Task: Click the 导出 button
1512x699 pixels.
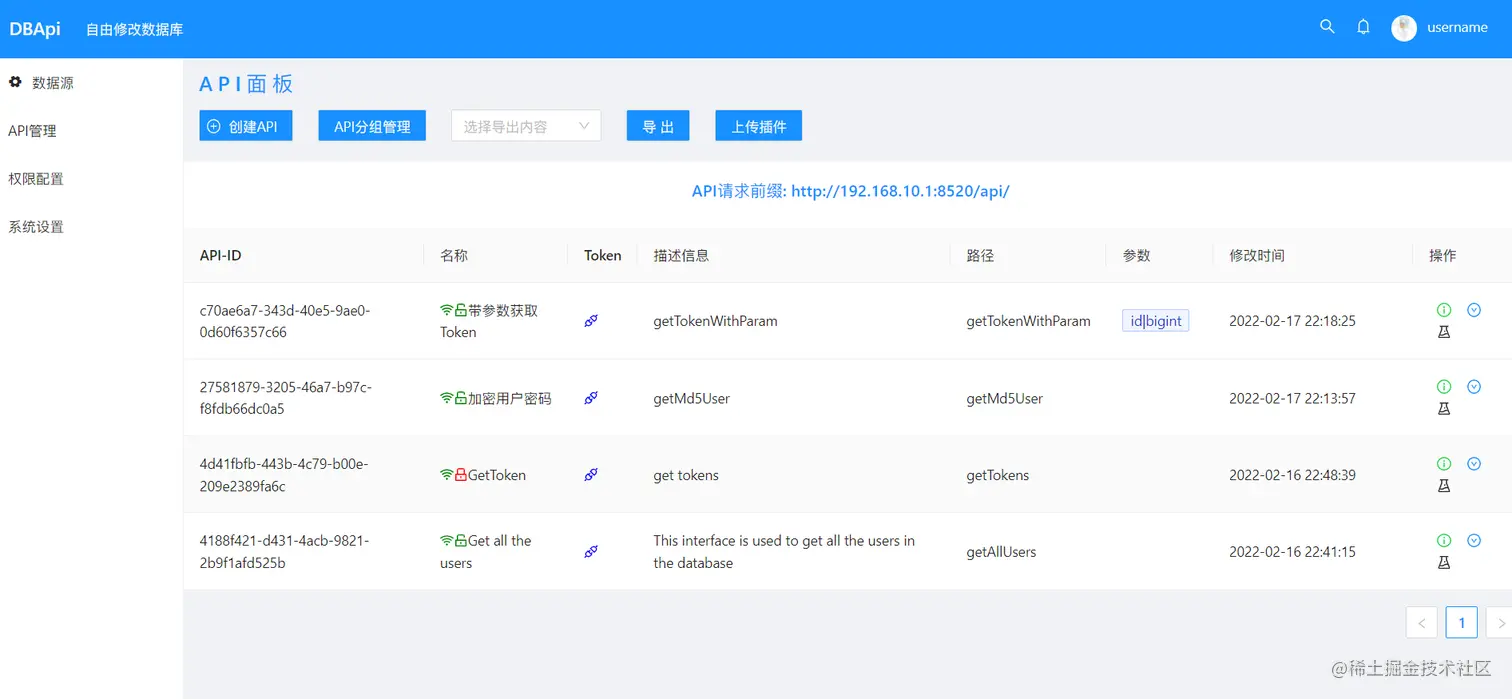Action: coord(658,126)
